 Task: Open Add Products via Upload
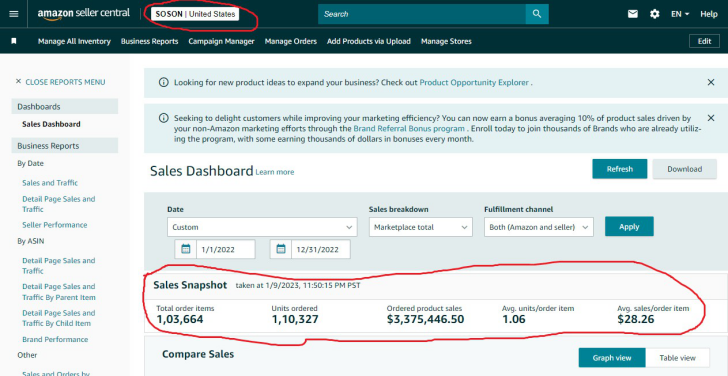pyautogui.click(x=369, y=41)
